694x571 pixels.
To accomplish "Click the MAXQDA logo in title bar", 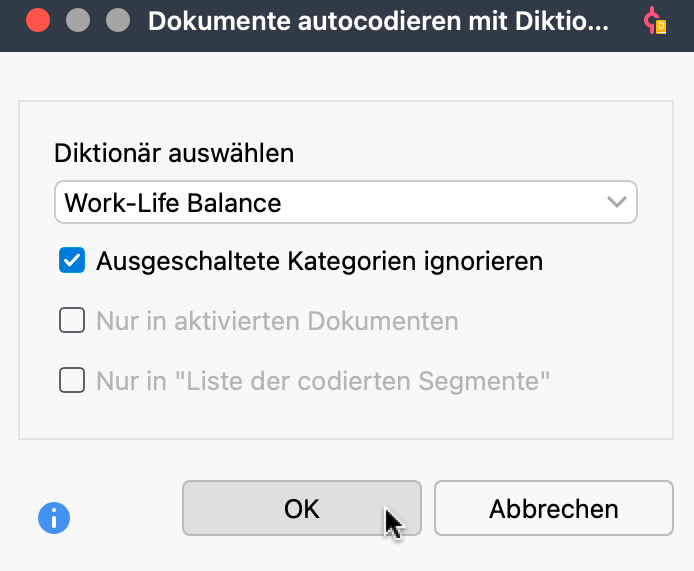I will (x=655, y=21).
